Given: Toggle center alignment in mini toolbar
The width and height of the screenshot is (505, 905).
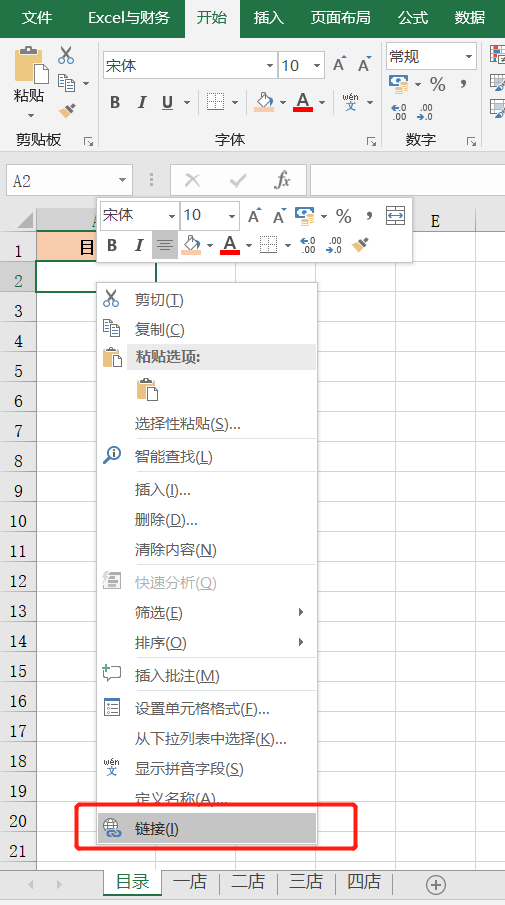Looking at the screenshot, I should 164,245.
